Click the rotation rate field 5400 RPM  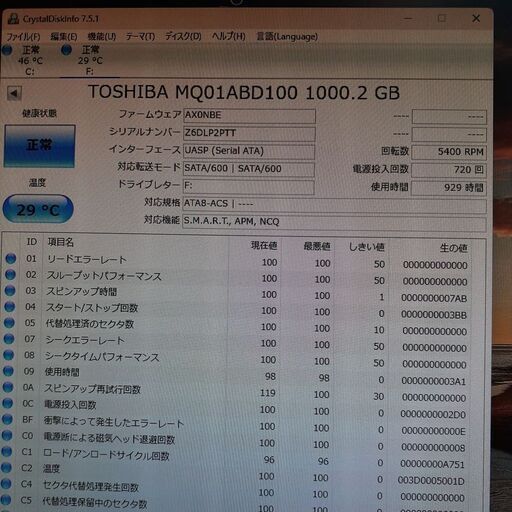449,152
